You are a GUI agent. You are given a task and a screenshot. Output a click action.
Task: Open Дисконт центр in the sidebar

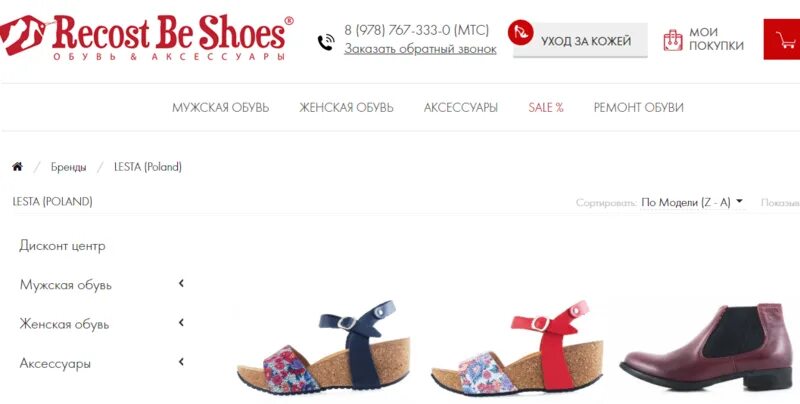62,246
